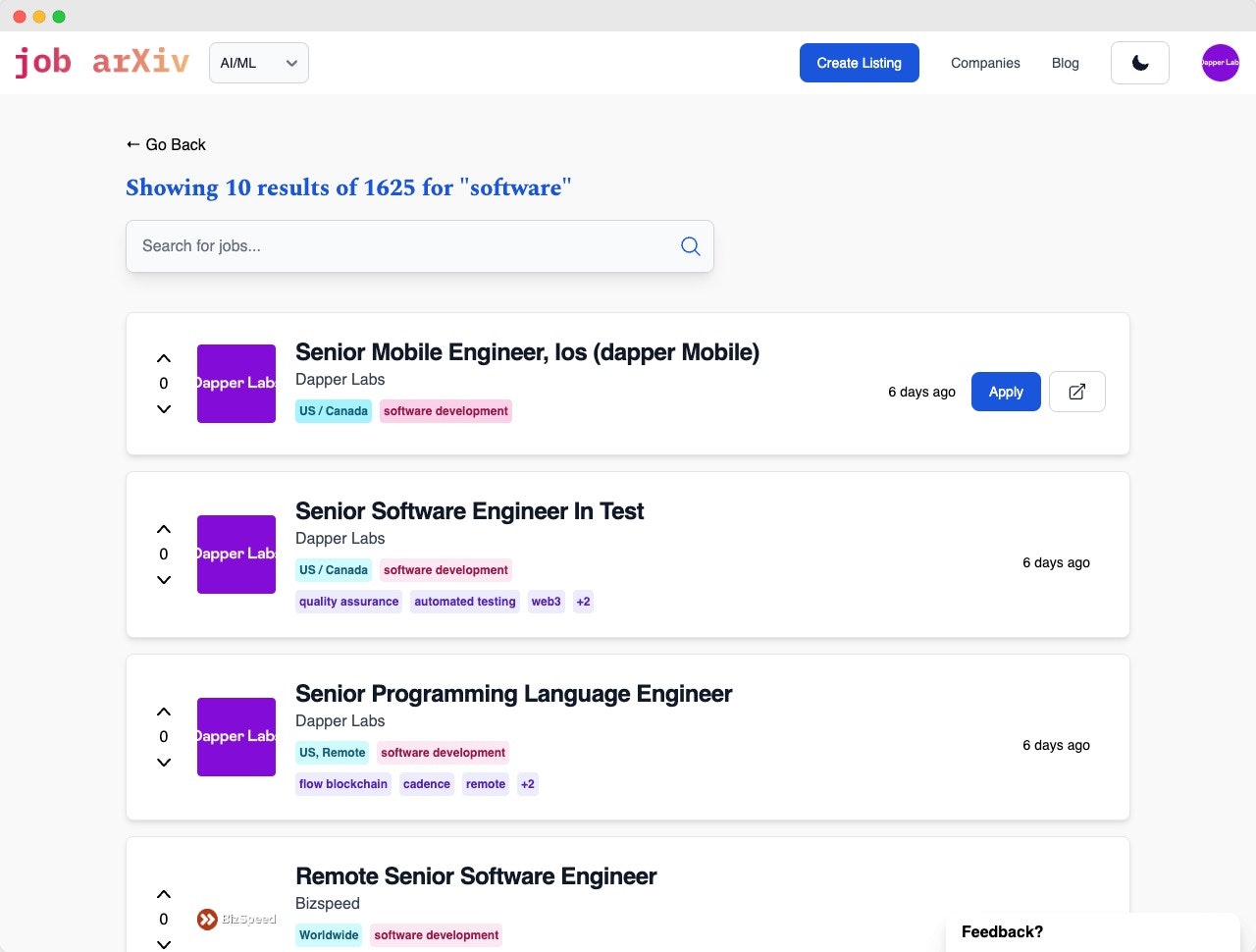Click Dapper Labs logo on Senior Mobile Engineer

236,384
